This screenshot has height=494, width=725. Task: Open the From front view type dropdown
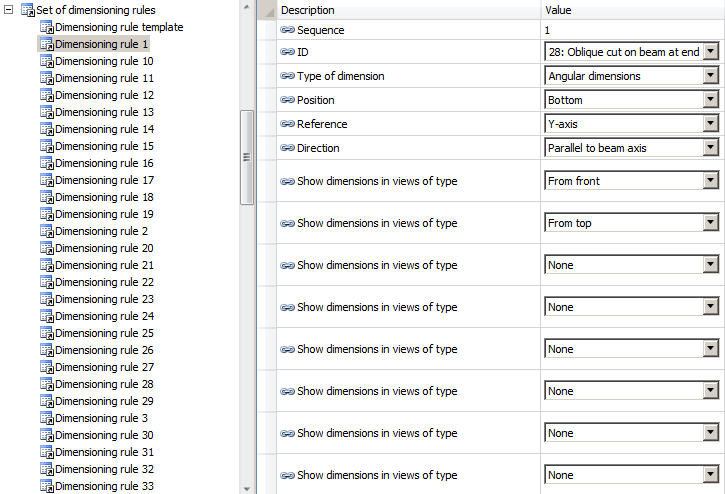point(711,181)
